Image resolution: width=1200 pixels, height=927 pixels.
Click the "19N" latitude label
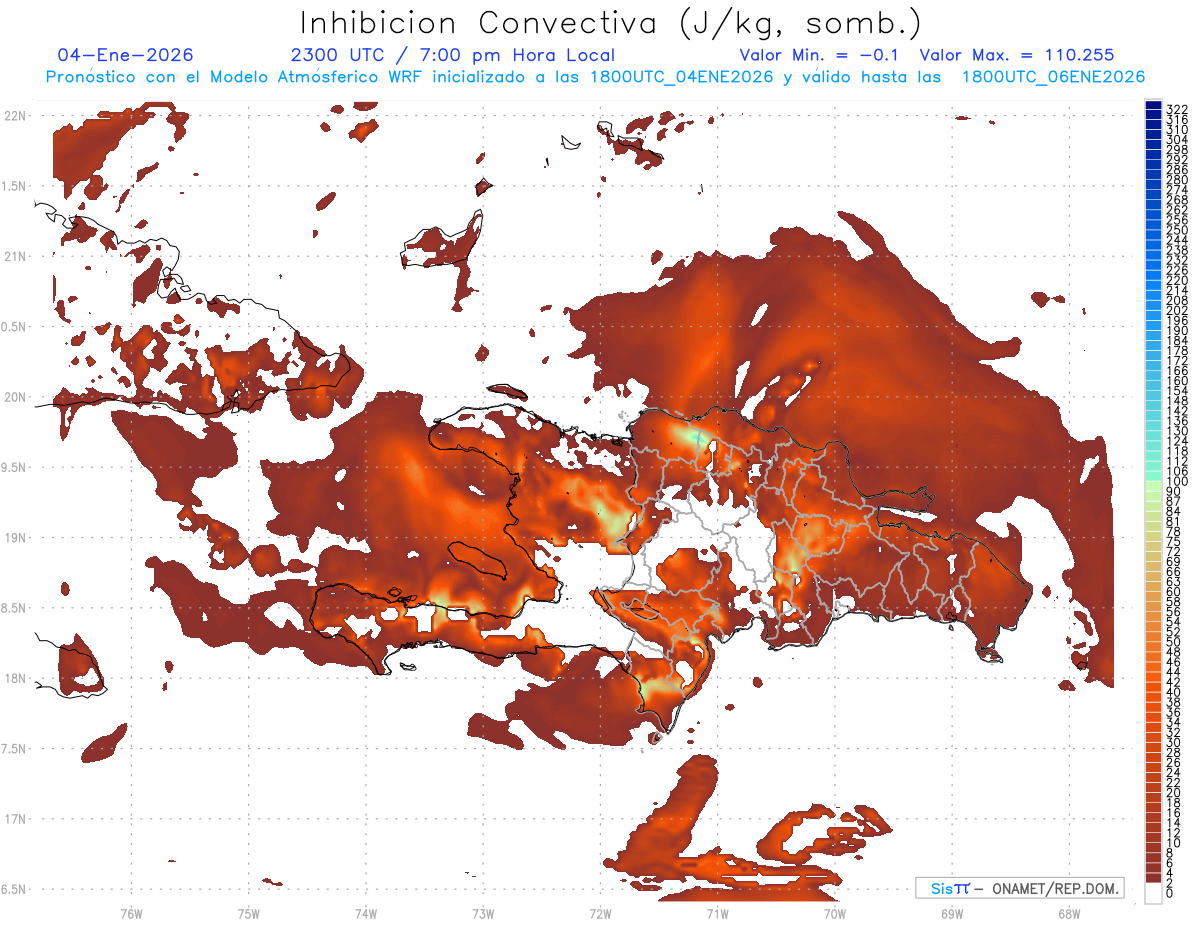14,537
